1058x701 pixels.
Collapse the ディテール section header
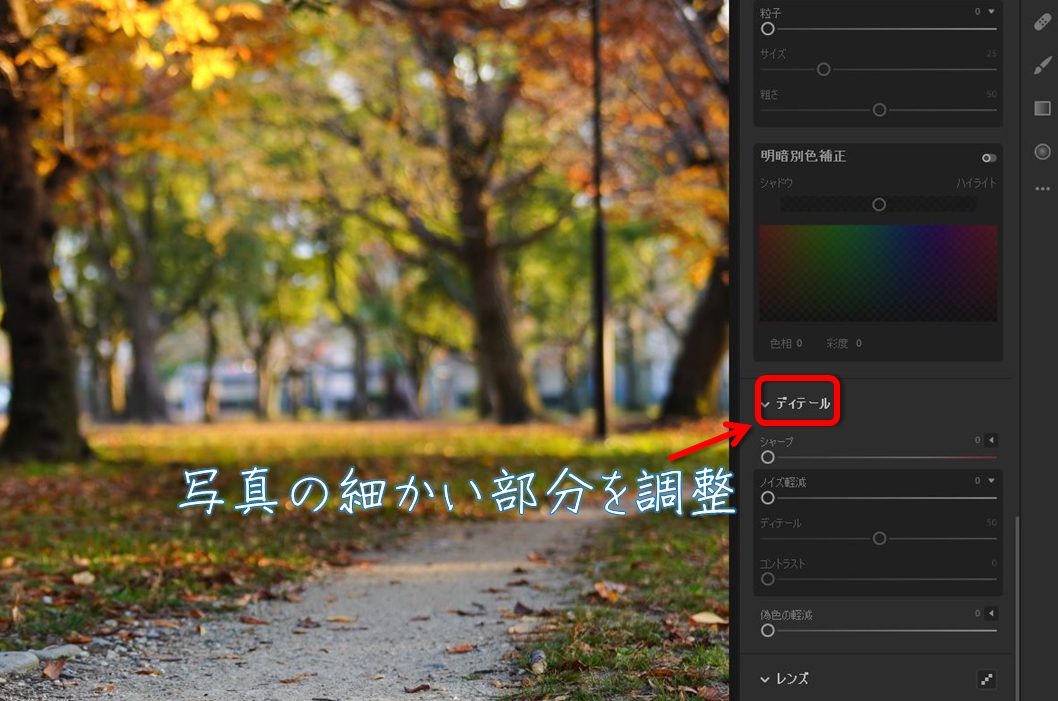pyautogui.click(x=796, y=404)
